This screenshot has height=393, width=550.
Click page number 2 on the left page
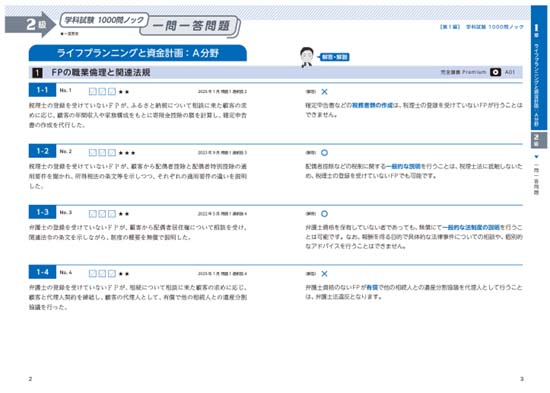click(30, 379)
